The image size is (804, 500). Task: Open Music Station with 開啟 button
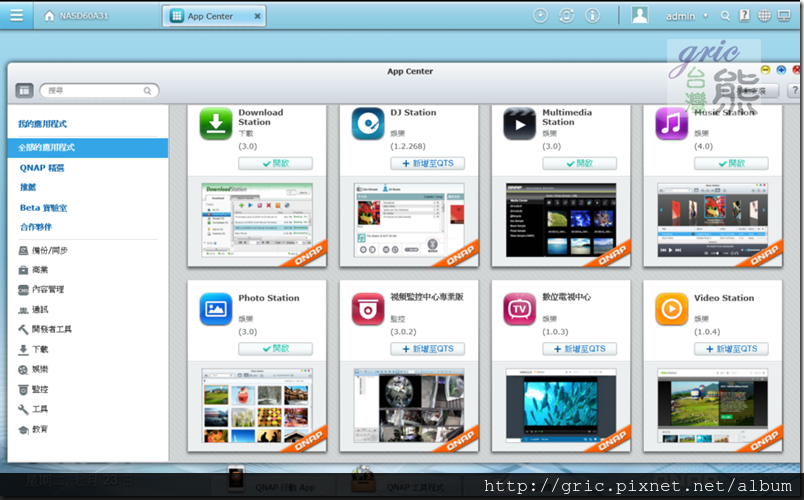tap(731, 164)
